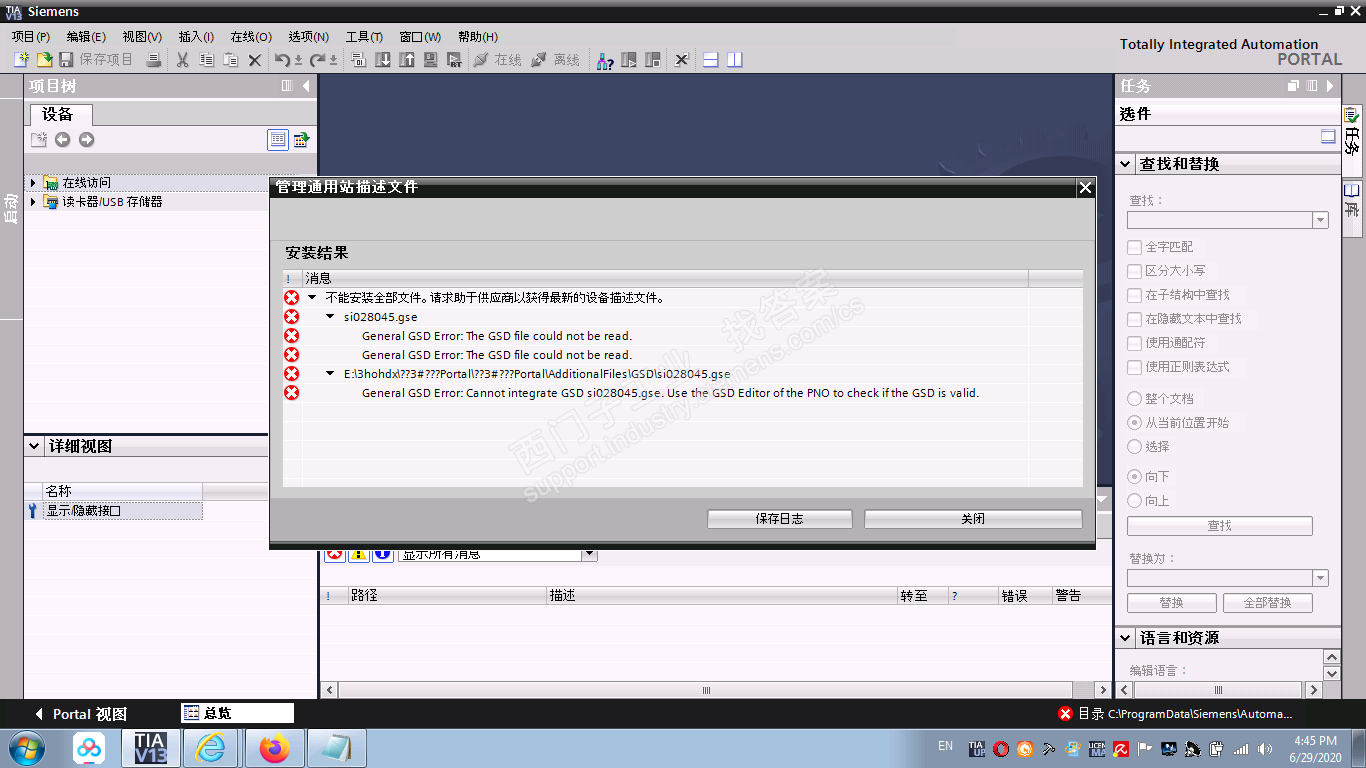The width and height of the screenshot is (1366, 768).
Task: Open the 视图(V) menu
Action: pos(142,37)
